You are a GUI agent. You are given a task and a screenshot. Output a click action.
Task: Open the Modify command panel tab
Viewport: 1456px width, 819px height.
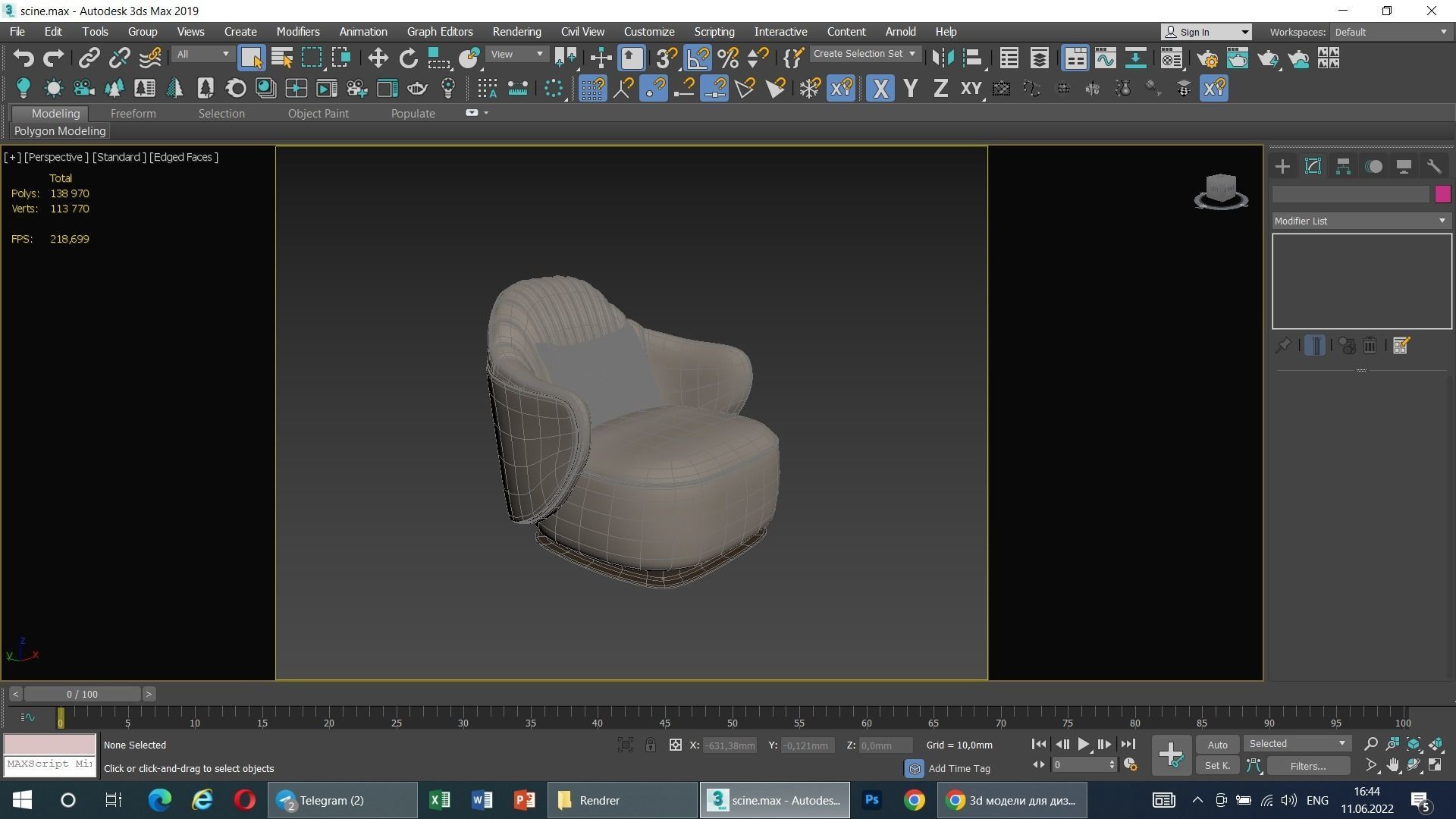tap(1313, 167)
